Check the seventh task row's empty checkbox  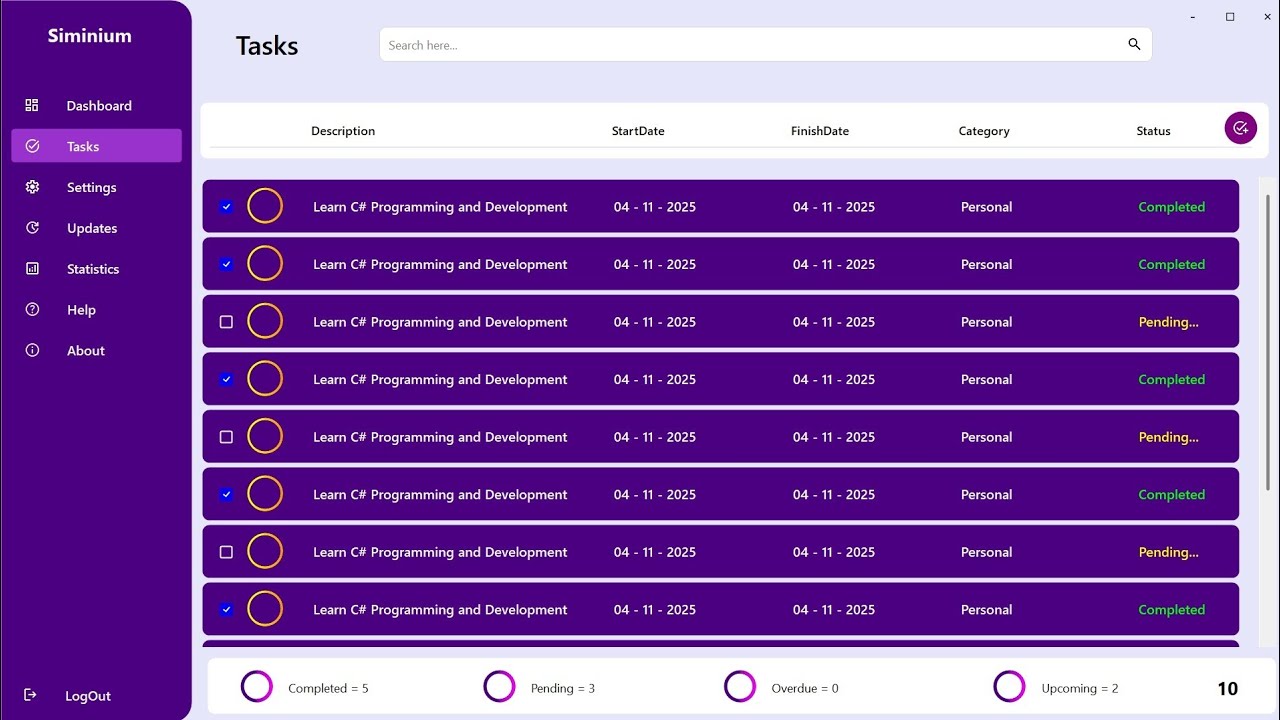(226, 552)
